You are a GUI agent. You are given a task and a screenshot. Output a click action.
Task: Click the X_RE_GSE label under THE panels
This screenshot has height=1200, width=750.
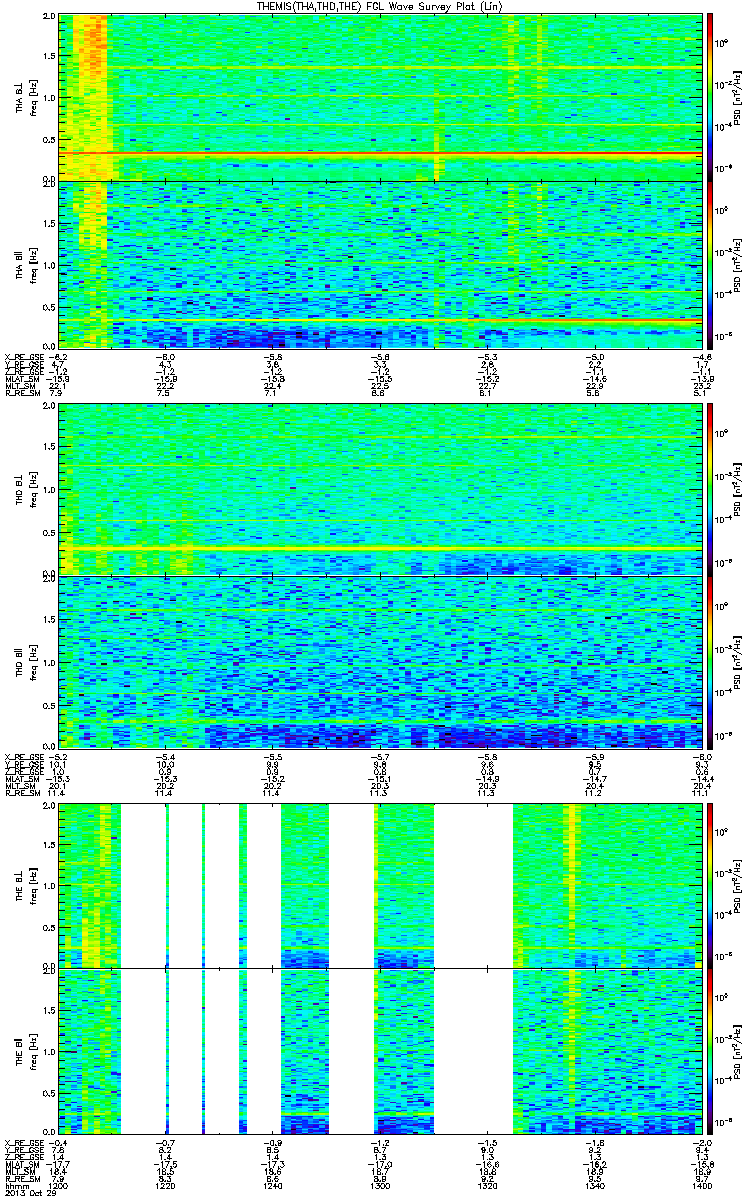coord(23,1141)
